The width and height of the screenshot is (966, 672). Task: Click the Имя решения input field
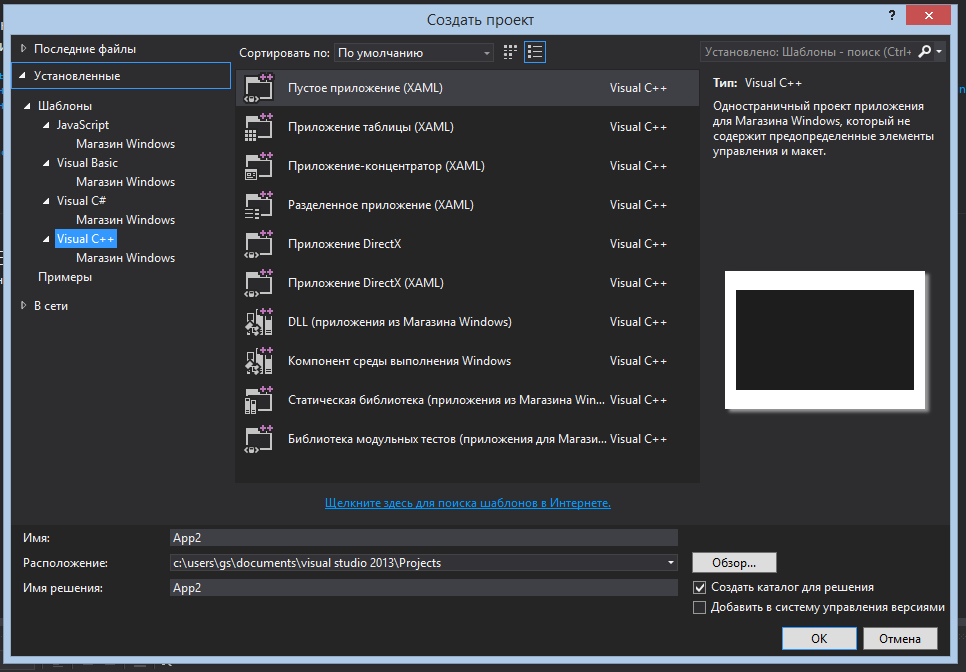pyautogui.click(x=424, y=588)
